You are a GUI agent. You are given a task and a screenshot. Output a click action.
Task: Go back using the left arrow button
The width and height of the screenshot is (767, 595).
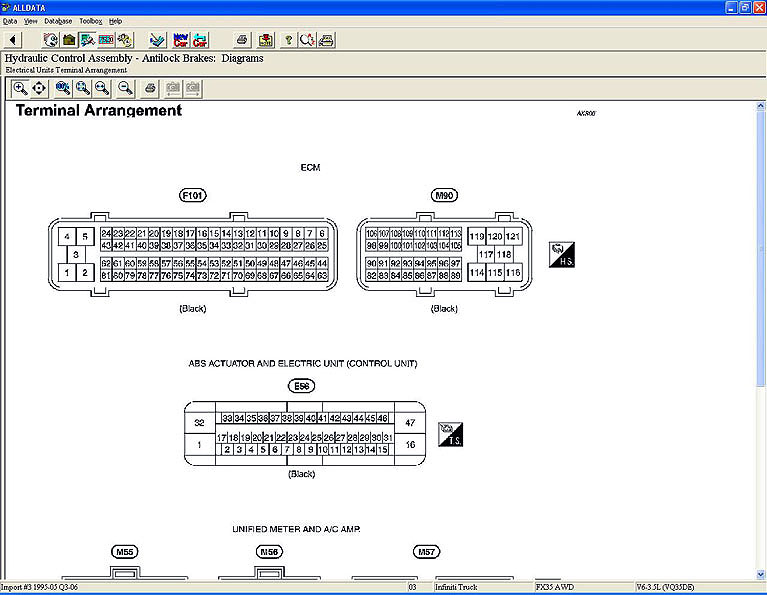click(12, 40)
